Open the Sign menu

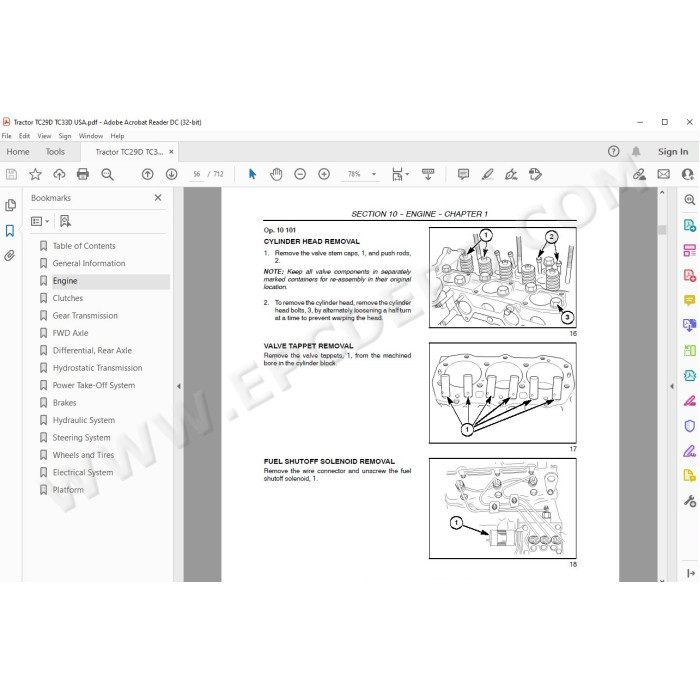pos(65,136)
